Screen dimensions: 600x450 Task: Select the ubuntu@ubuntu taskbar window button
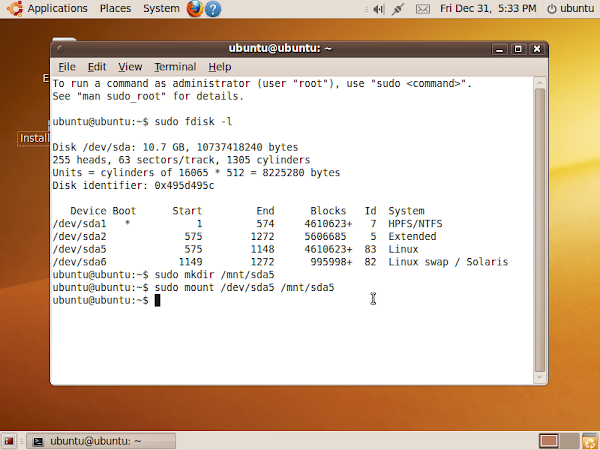(101, 441)
